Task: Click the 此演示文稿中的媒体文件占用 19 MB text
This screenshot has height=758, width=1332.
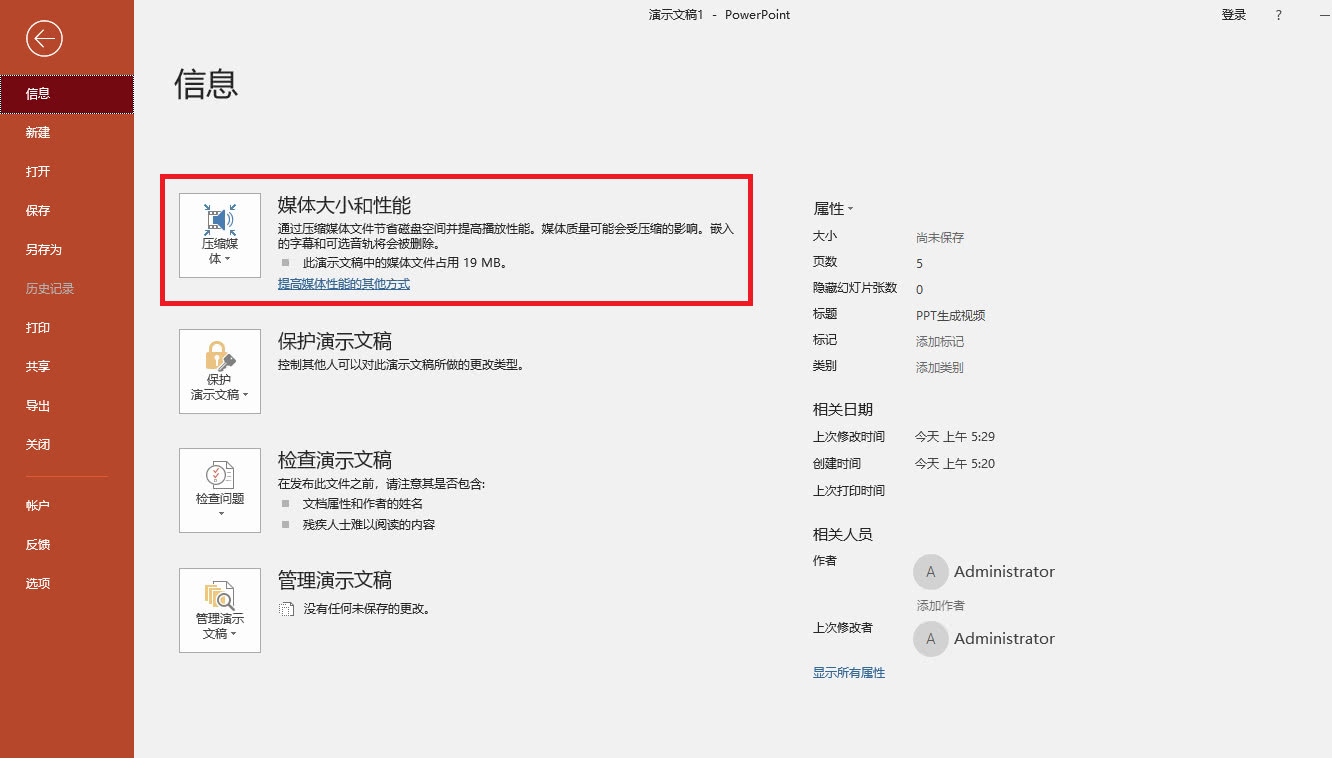Action: click(x=405, y=264)
